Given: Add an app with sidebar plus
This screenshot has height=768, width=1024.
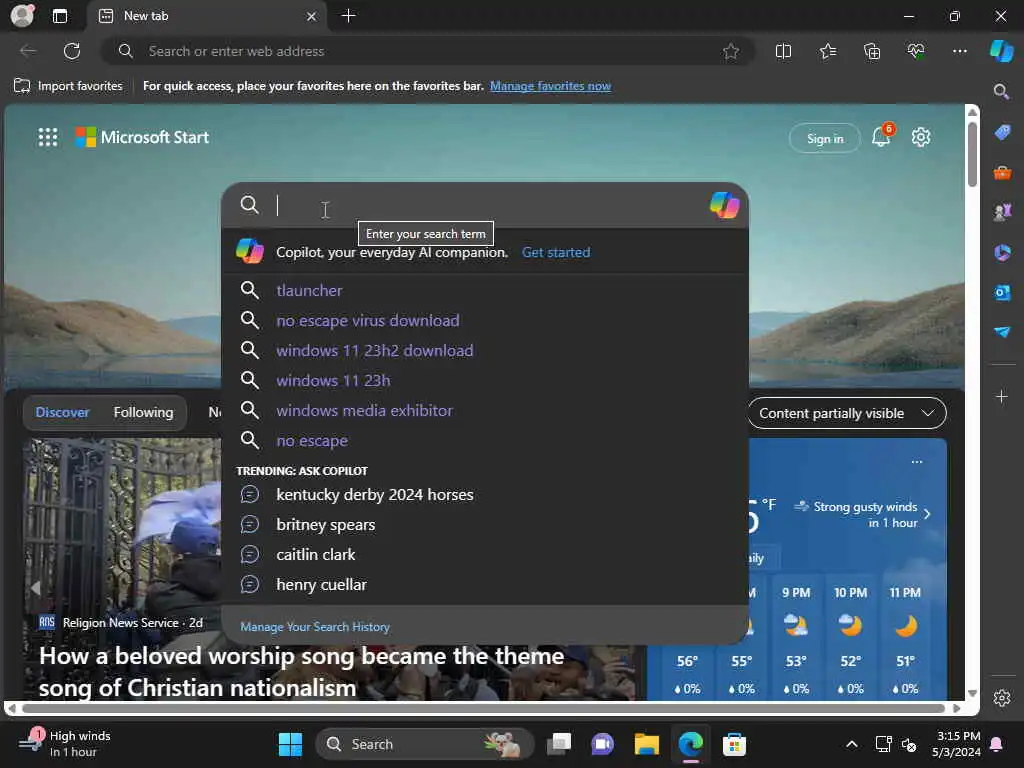Looking at the screenshot, I should pyautogui.click(x=1002, y=396).
